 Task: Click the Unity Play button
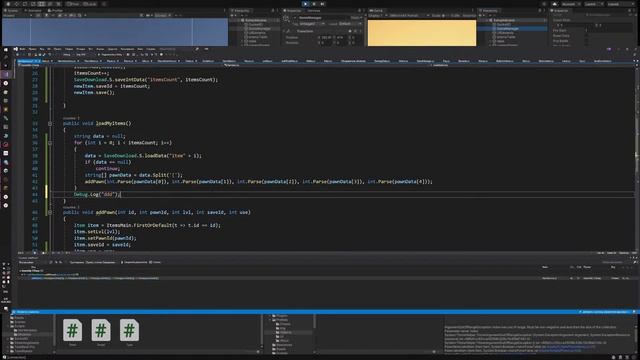click(x=305, y=4)
